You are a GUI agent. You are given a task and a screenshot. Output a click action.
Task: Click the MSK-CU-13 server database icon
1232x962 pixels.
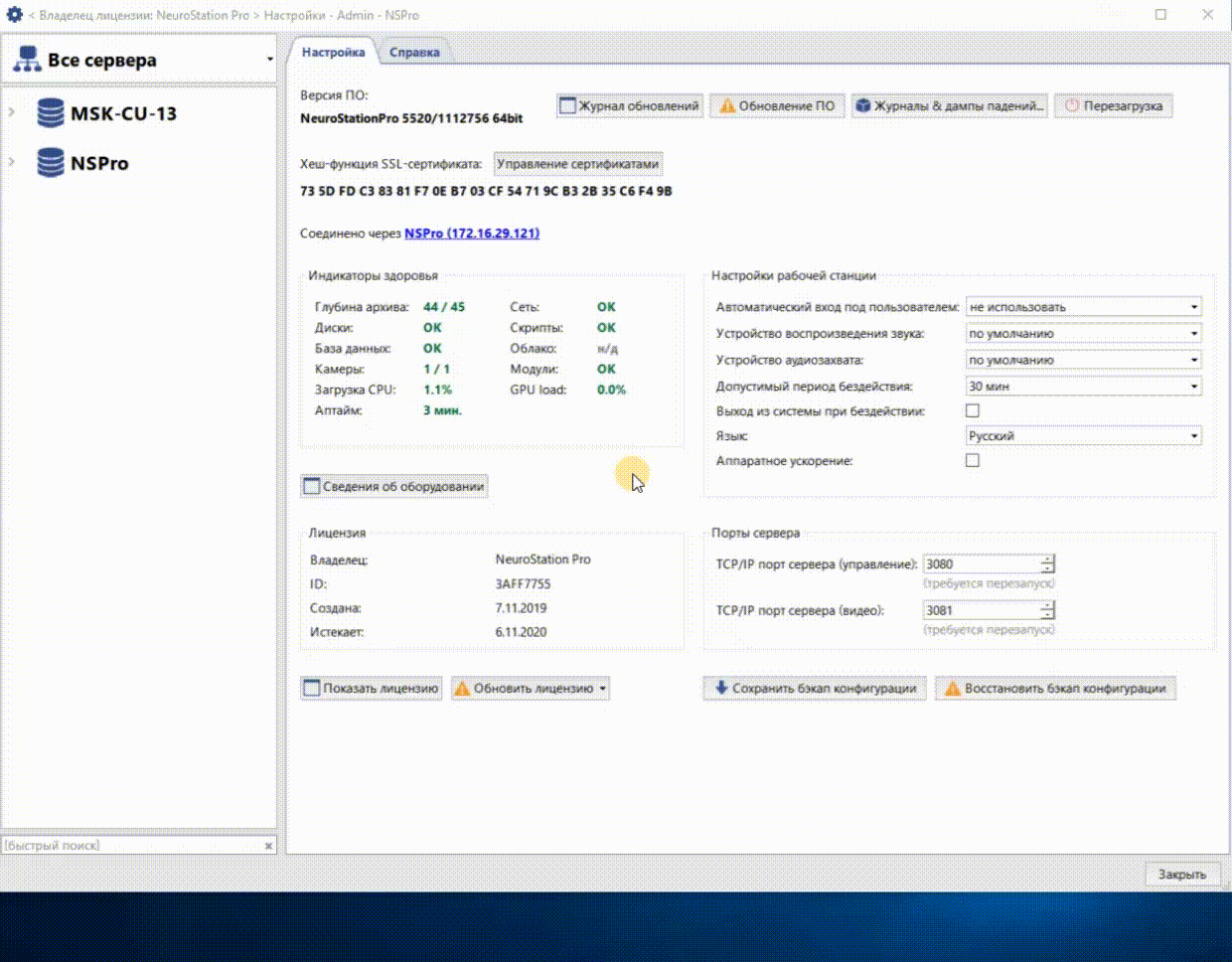[x=51, y=113]
